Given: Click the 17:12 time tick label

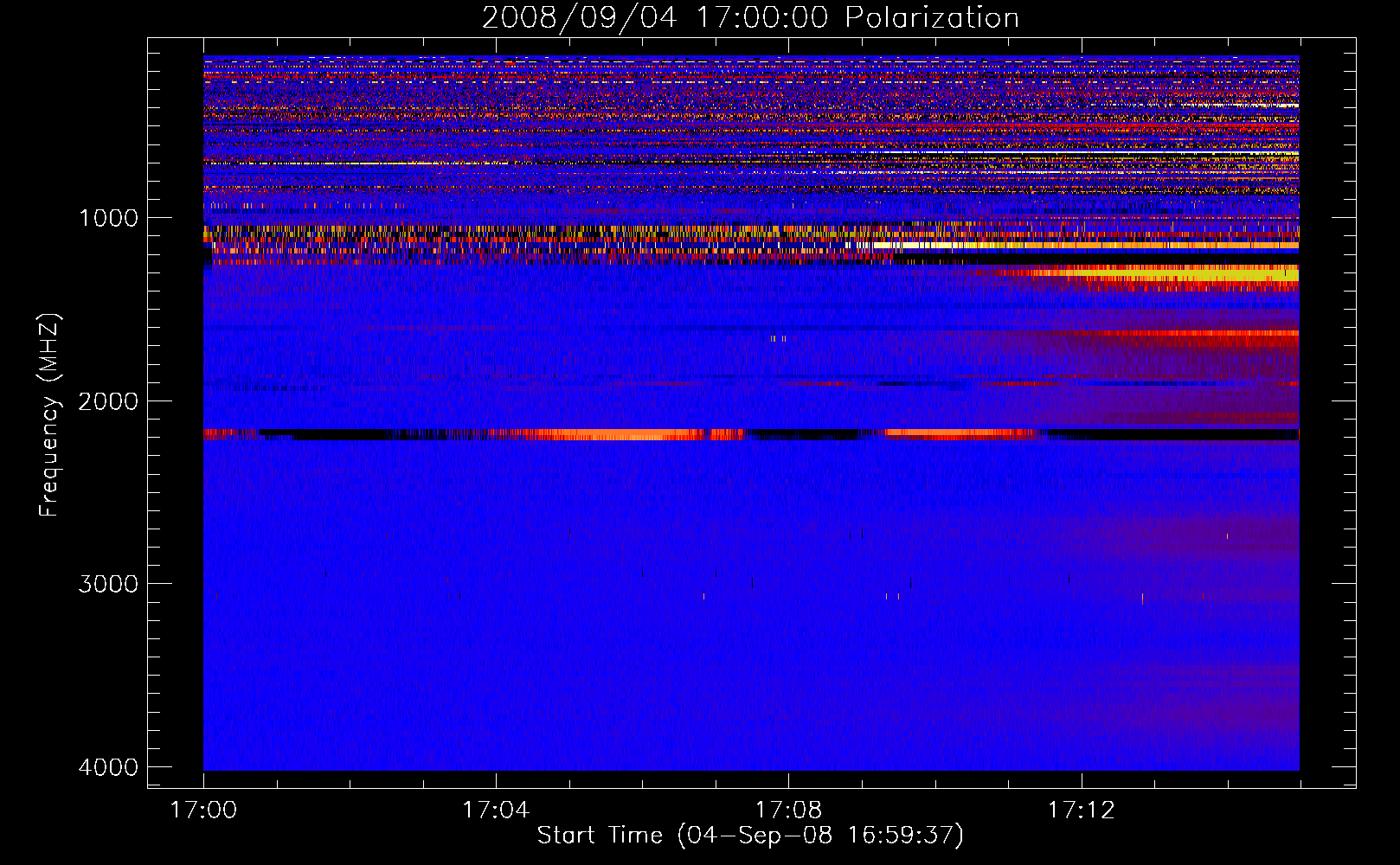Looking at the screenshot, I should tap(1082, 811).
